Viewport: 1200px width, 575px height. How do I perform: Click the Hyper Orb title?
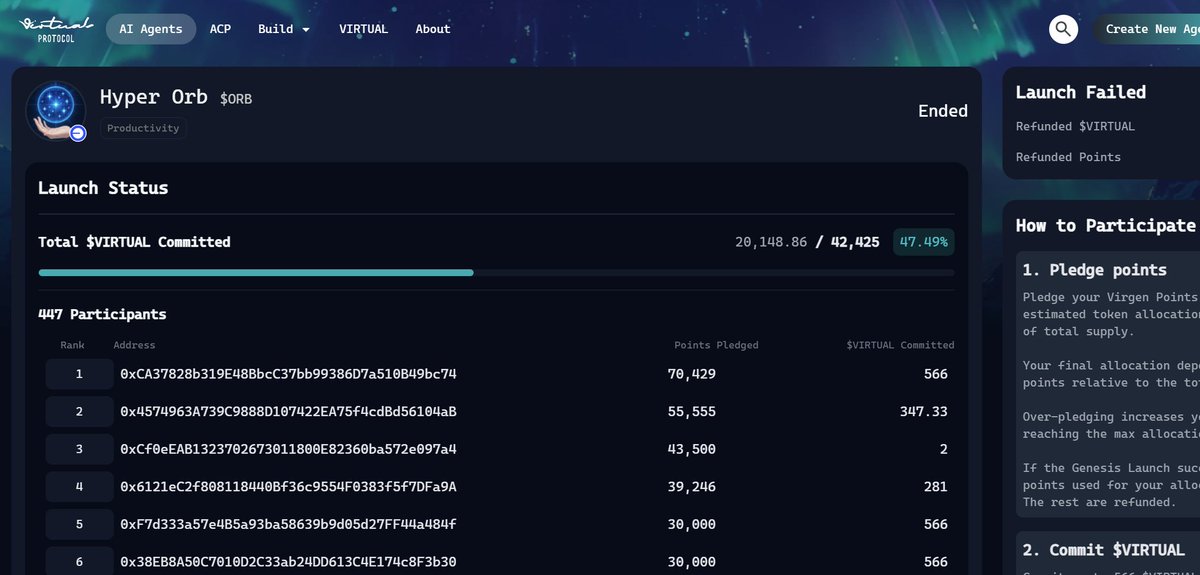153,97
